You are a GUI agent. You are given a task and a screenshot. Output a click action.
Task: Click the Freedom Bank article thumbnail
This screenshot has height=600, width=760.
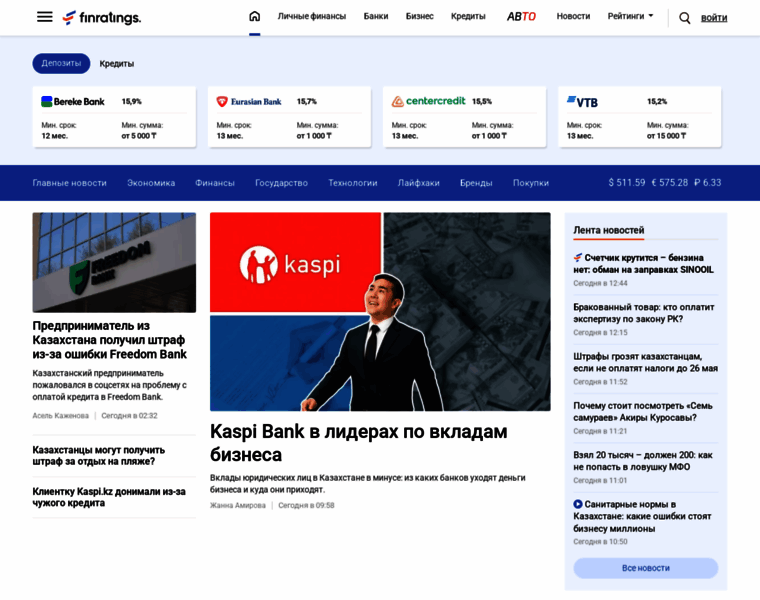pyautogui.click(x=114, y=262)
